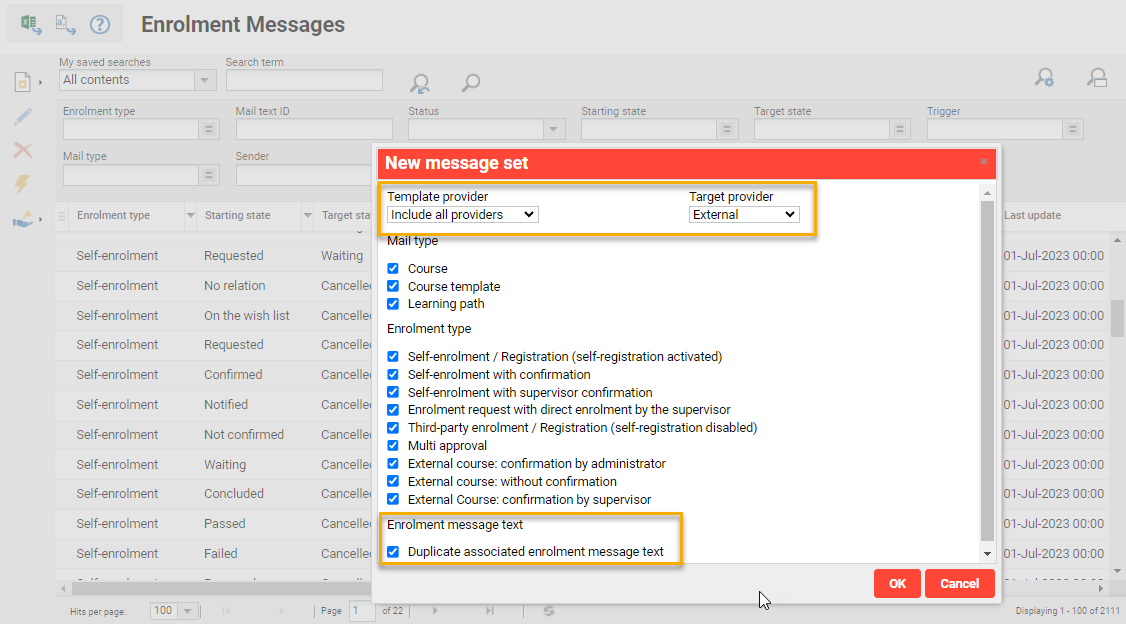Click the Search term input field
Screen dimensions: 1126x624
point(304,80)
